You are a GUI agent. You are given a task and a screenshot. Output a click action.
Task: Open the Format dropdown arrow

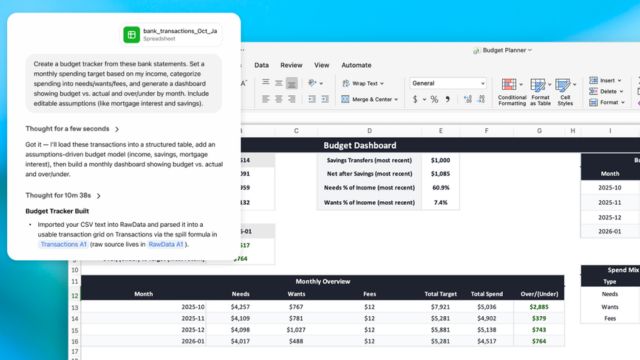pyautogui.click(x=623, y=103)
